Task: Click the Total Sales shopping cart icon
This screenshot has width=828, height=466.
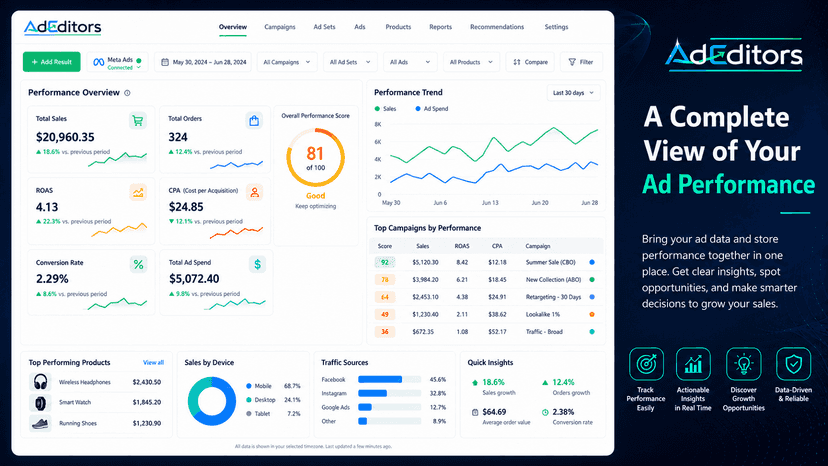Action: [x=138, y=121]
